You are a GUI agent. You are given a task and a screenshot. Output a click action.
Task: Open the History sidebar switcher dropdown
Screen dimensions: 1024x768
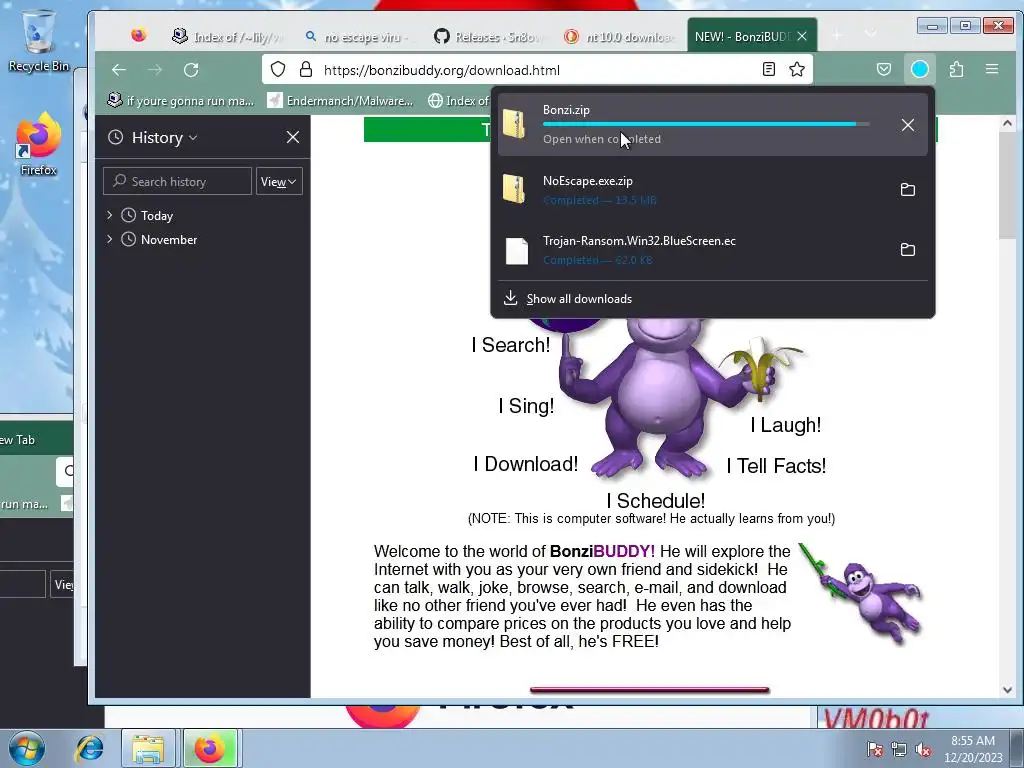click(x=165, y=137)
